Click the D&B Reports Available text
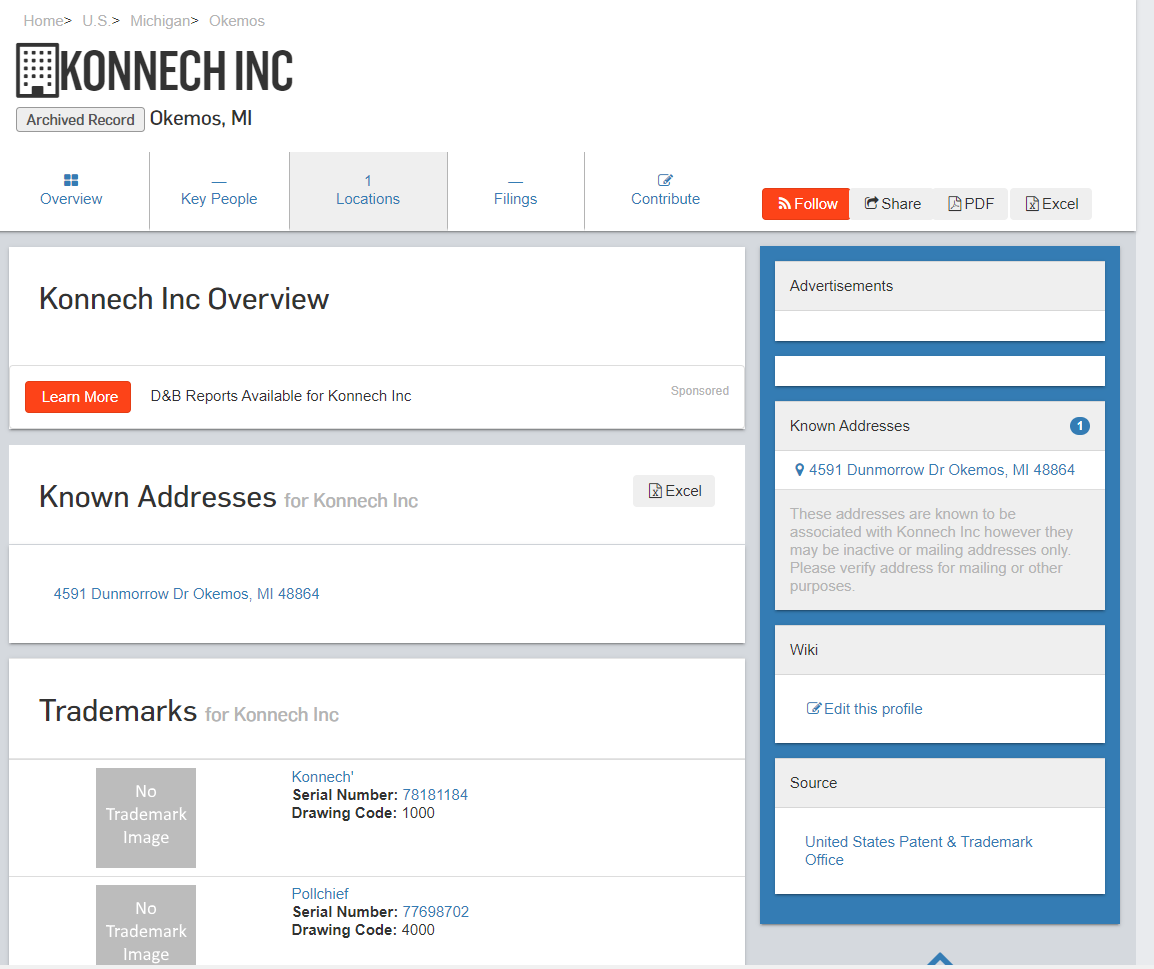Viewport: 1154px width, 969px height. click(281, 396)
